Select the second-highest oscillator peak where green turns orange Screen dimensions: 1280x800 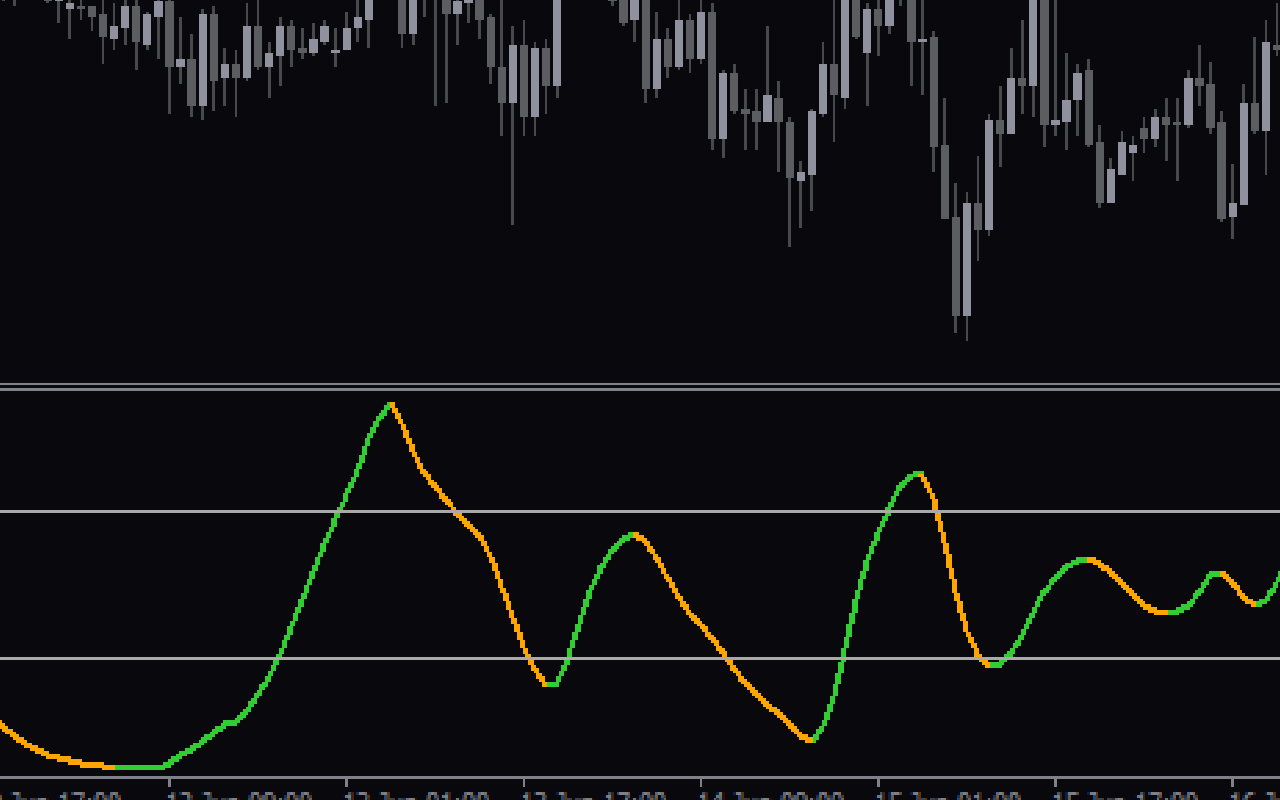pyautogui.click(x=918, y=473)
